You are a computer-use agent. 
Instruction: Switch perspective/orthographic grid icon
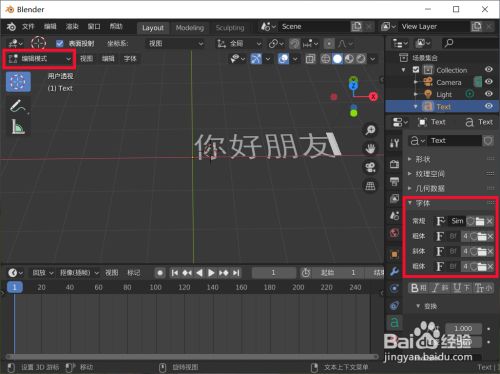tap(370, 186)
